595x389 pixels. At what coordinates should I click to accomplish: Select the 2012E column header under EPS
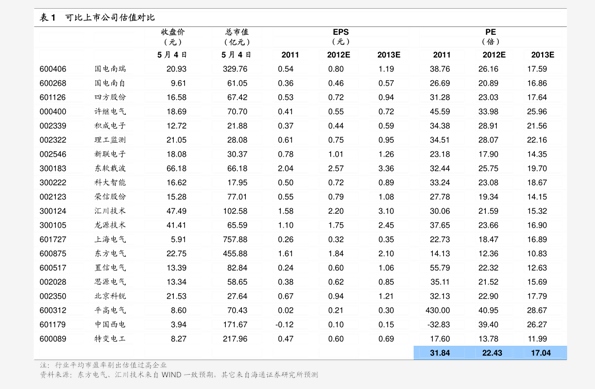pos(338,55)
